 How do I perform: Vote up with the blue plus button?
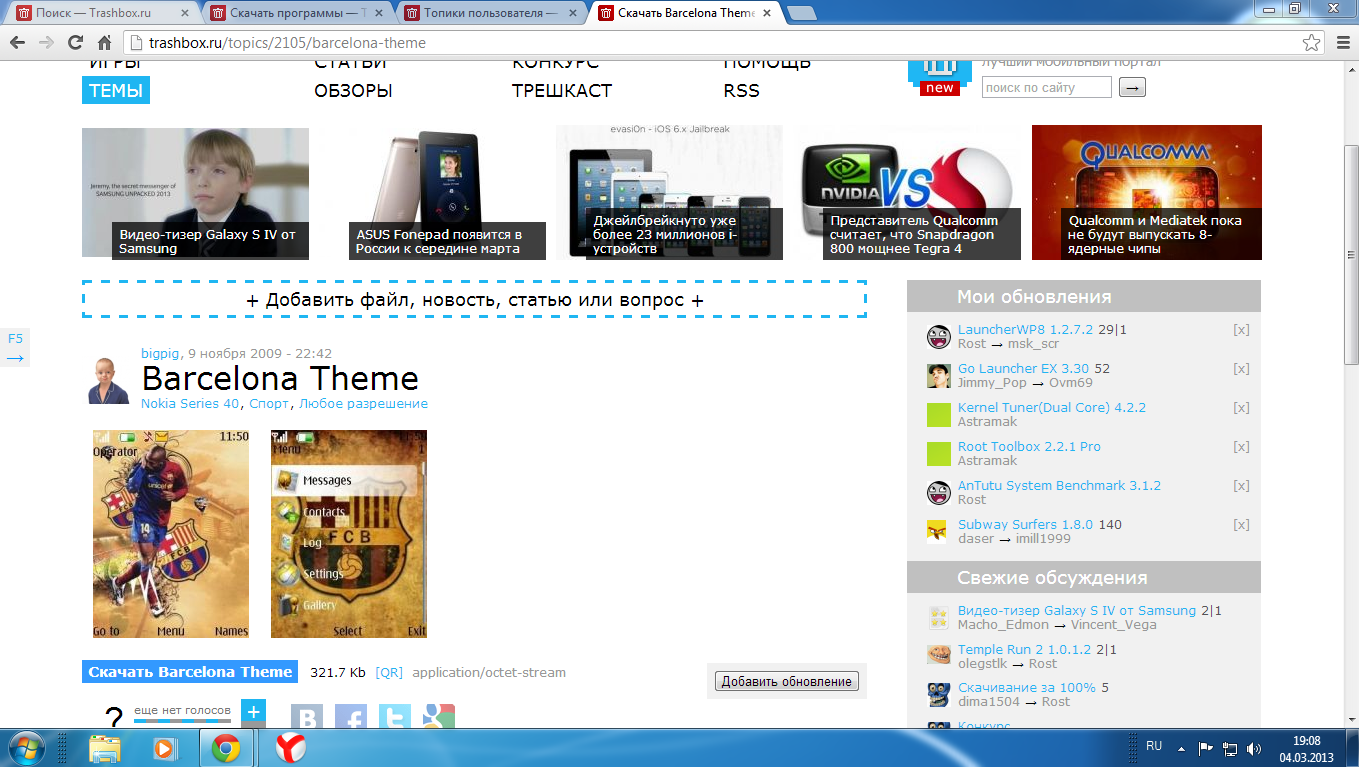(x=254, y=712)
